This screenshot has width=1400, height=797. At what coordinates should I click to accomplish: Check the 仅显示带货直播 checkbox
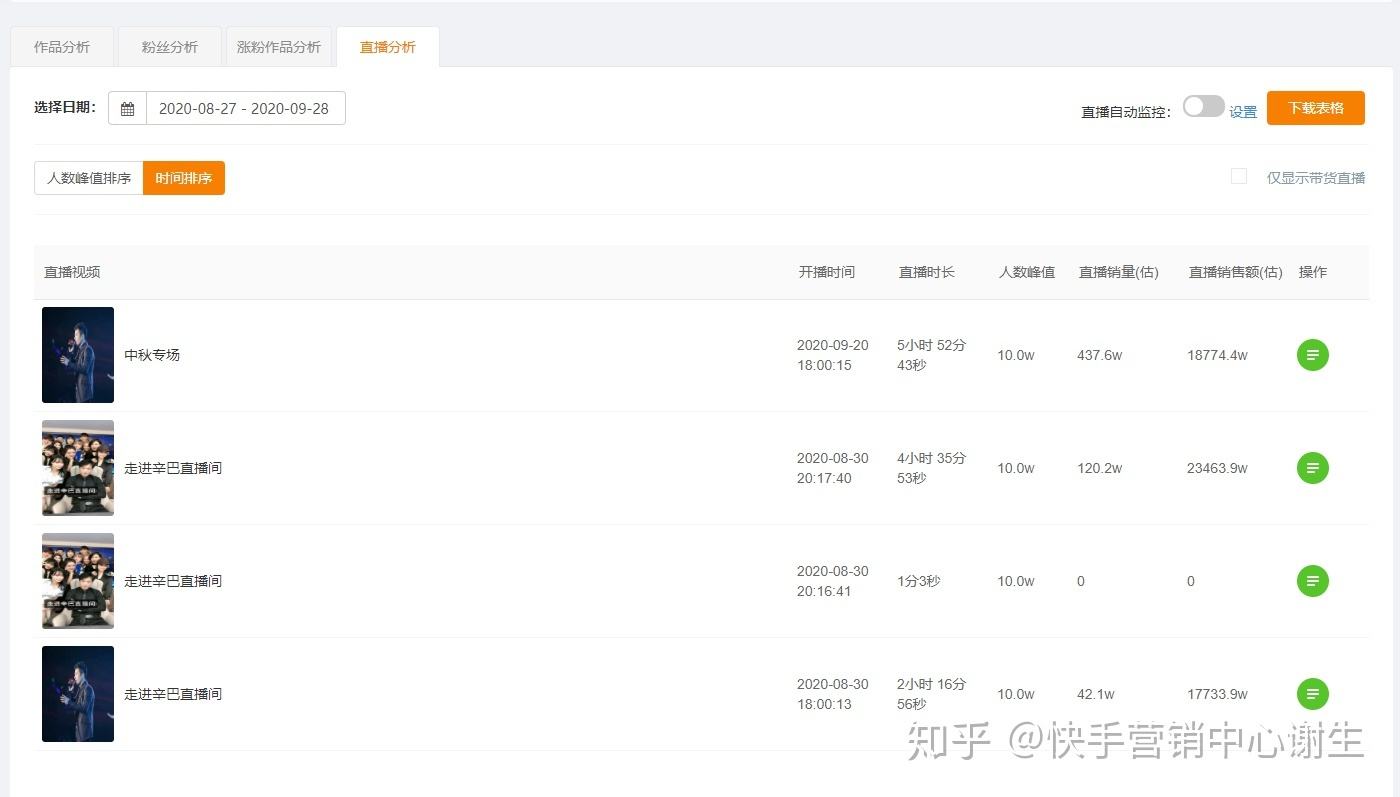(x=1239, y=176)
